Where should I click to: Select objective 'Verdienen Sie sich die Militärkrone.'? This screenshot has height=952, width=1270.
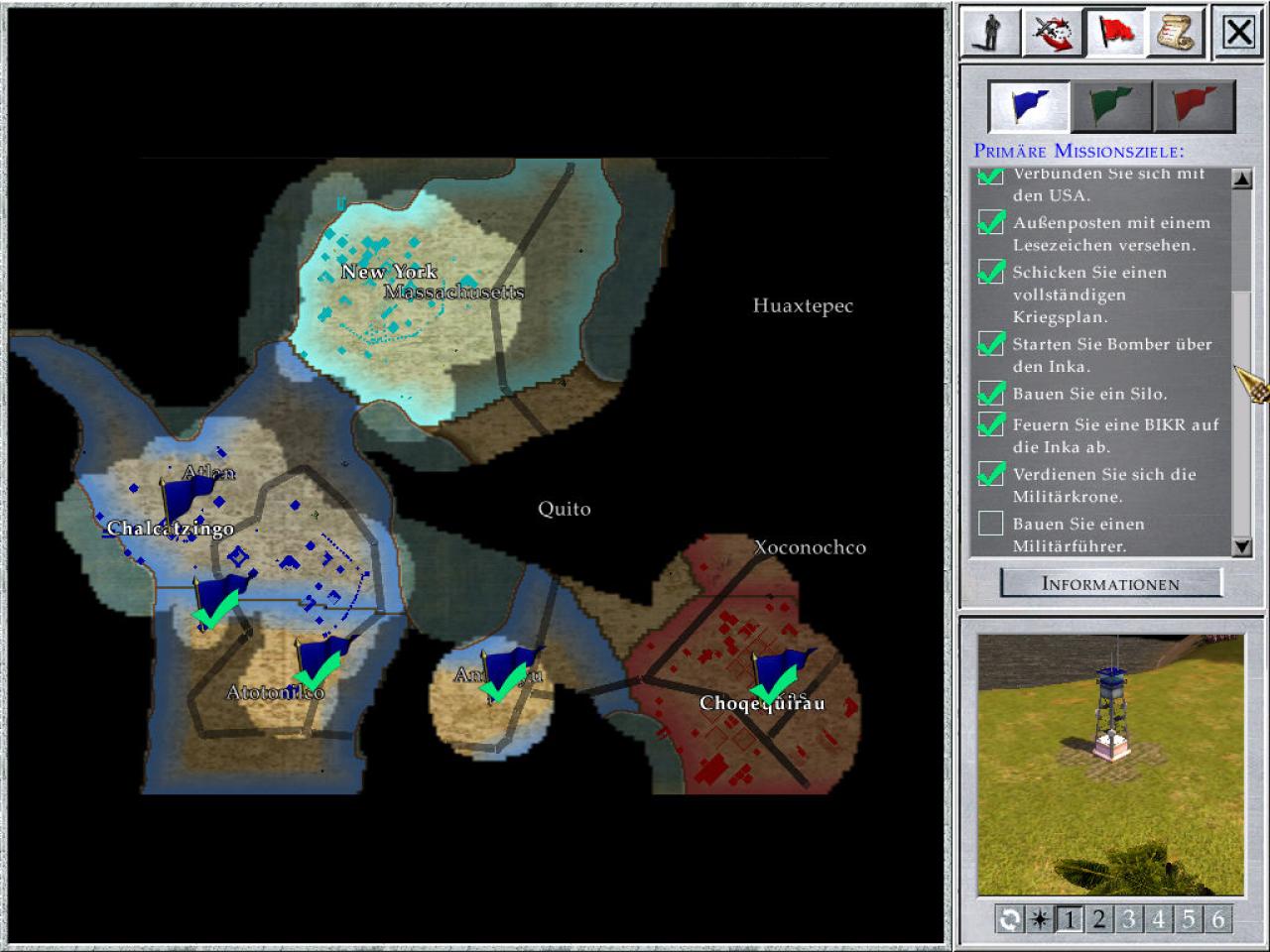(x=1104, y=485)
